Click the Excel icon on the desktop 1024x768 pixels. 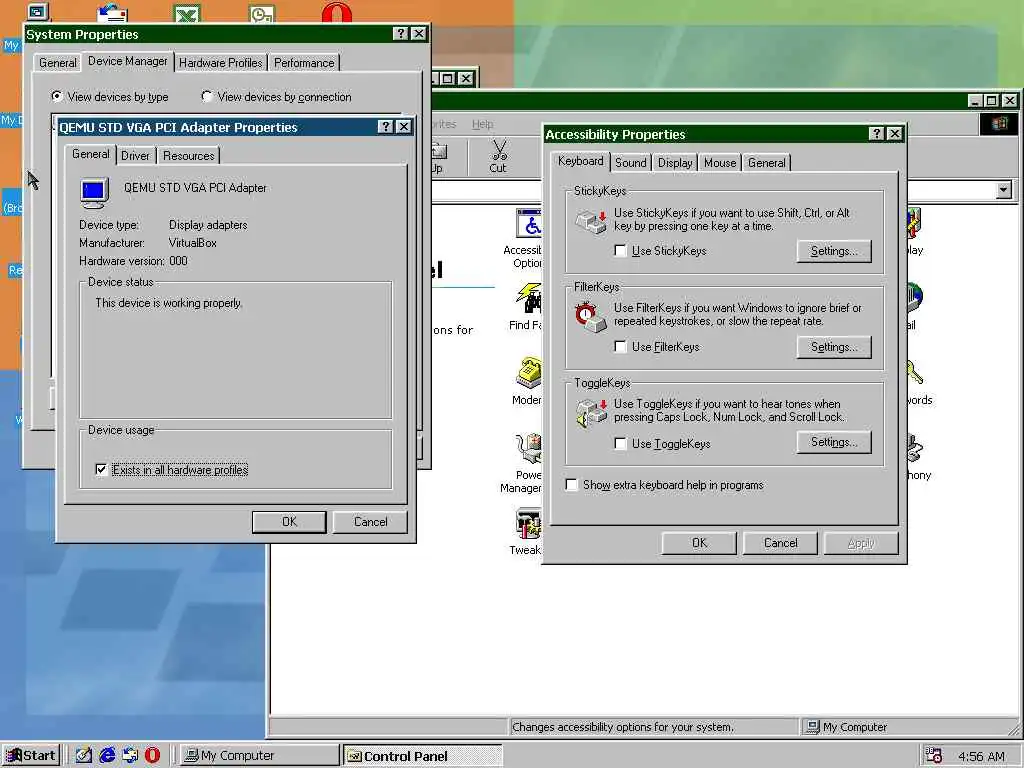tap(187, 13)
